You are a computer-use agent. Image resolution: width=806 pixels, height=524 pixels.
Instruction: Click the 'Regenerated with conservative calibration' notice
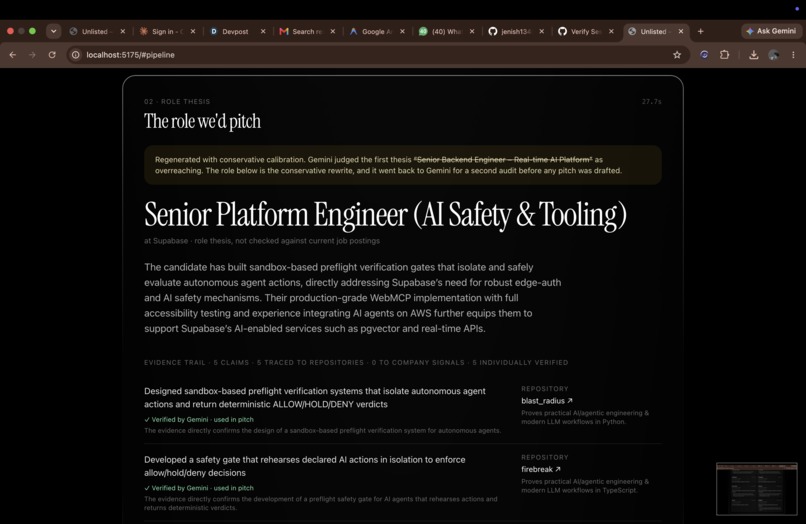click(x=402, y=165)
